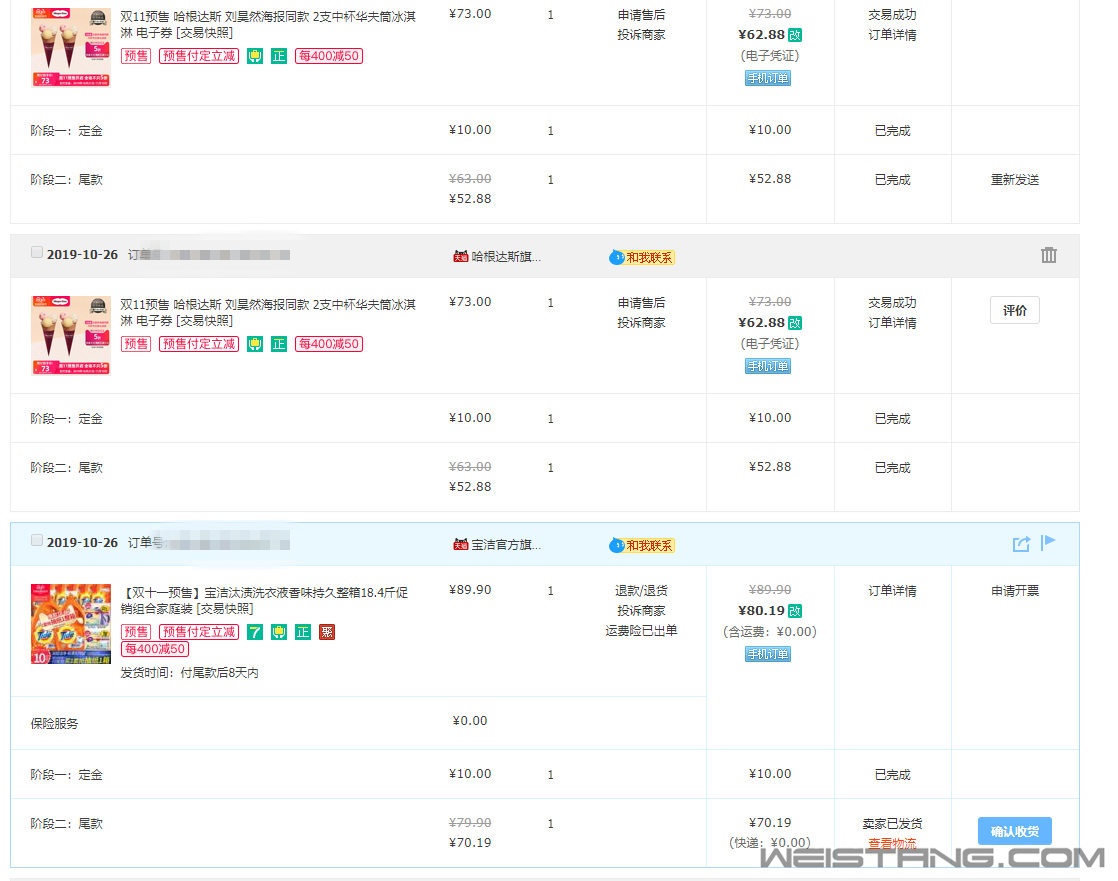Select checkbox for 哈根达斯 order dated 2019-10-26
This screenshot has height=881, width=1118.
pyautogui.click(x=37, y=252)
